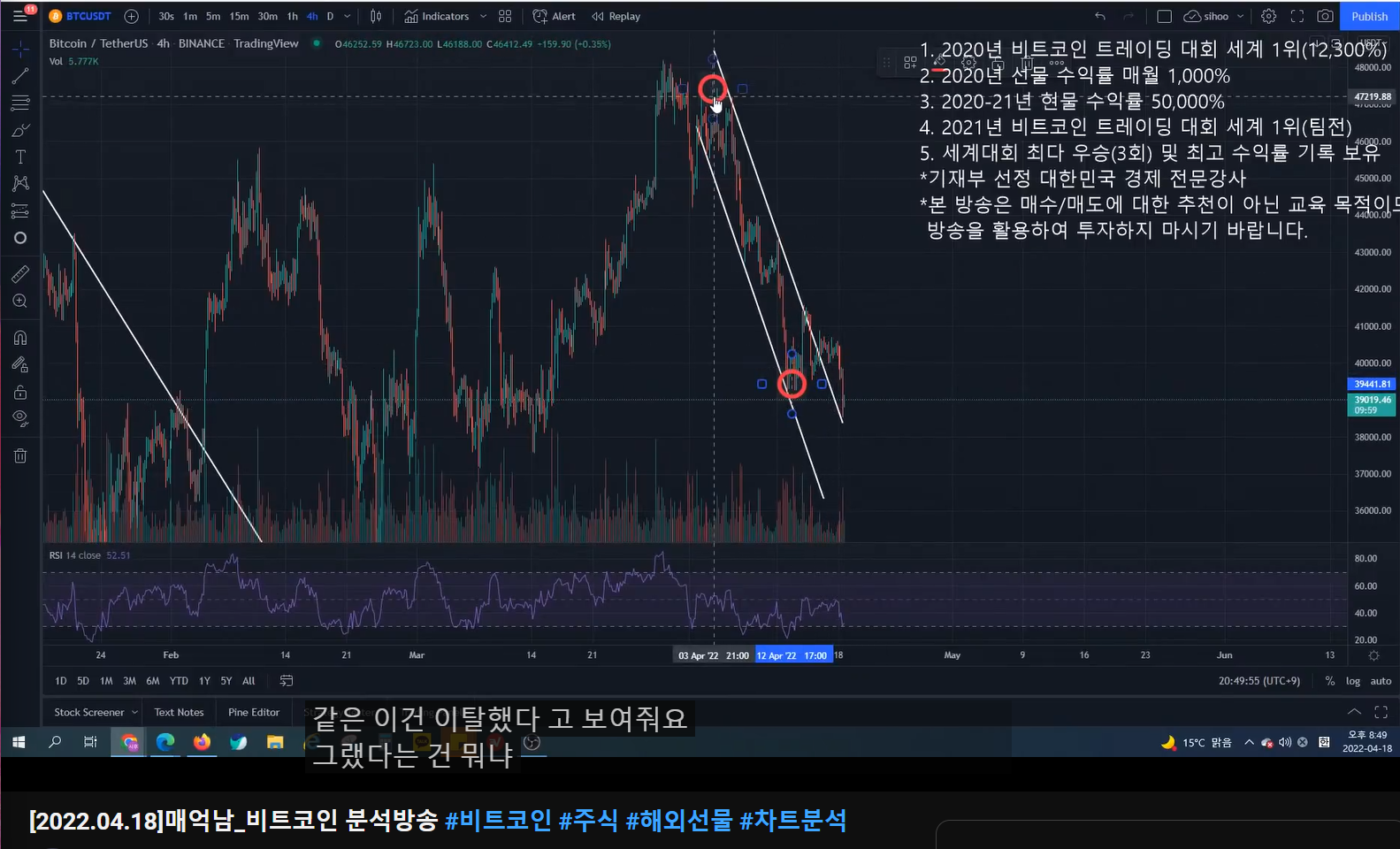The image size is (1400, 849).
Task: Select the Text annotation tool
Action: [19, 157]
